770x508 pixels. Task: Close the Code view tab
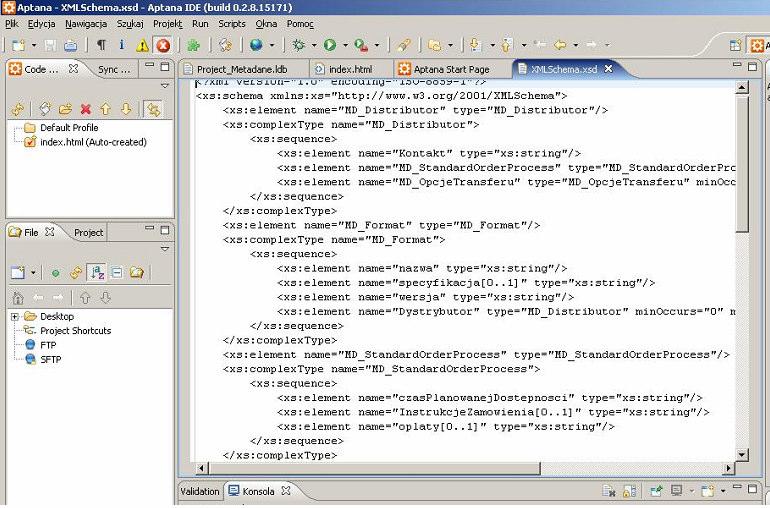point(73,69)
